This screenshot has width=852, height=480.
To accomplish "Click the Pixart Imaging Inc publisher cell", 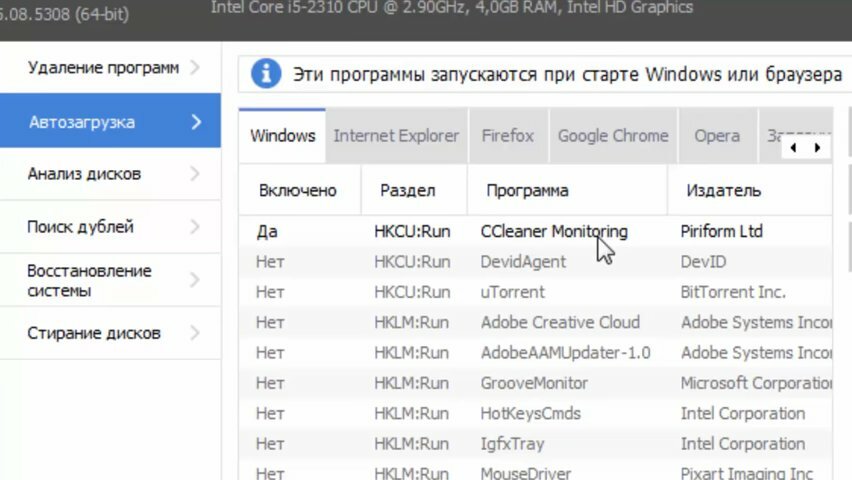I will (747, 473).
